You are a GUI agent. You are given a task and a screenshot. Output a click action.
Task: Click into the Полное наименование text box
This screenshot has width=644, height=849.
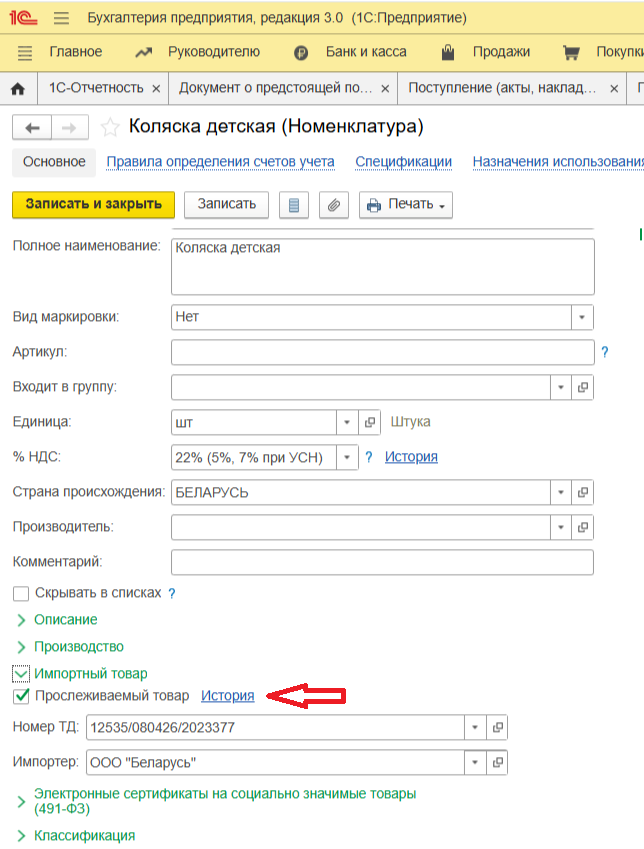pyautogui.click(x=382, y=267)
